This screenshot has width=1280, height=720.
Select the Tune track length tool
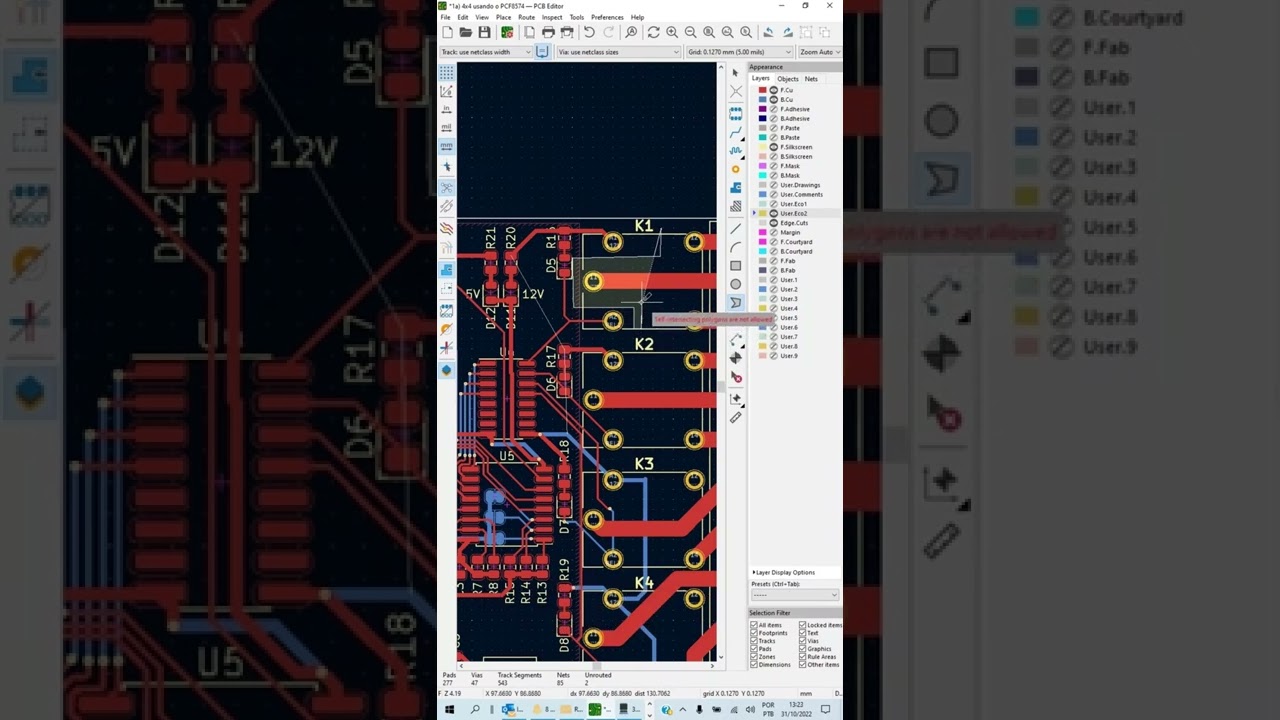tap(736, 151)
